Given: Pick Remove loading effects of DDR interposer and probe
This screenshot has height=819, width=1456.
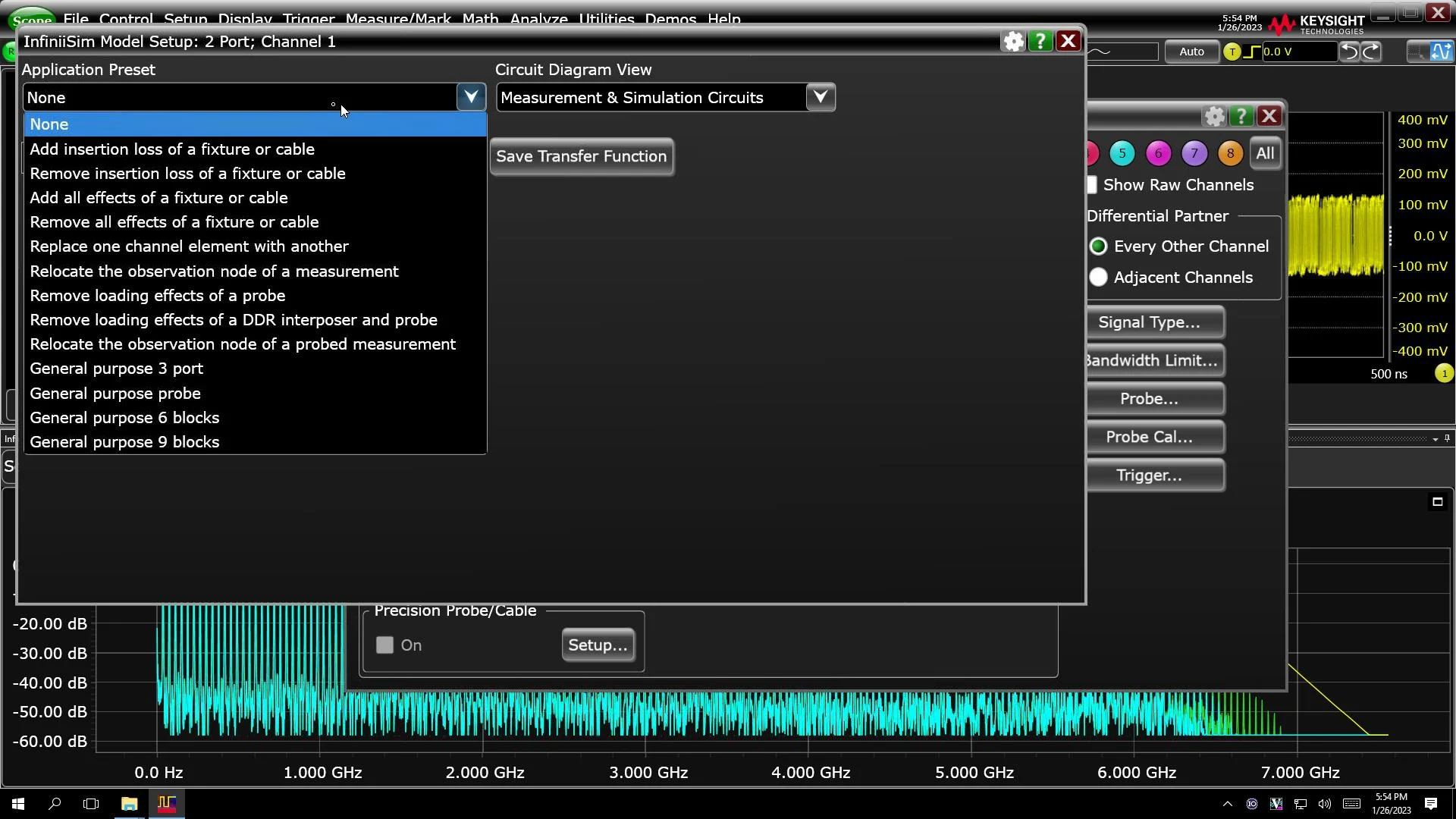Looking at the screenshot, I should tap(255, 320).
